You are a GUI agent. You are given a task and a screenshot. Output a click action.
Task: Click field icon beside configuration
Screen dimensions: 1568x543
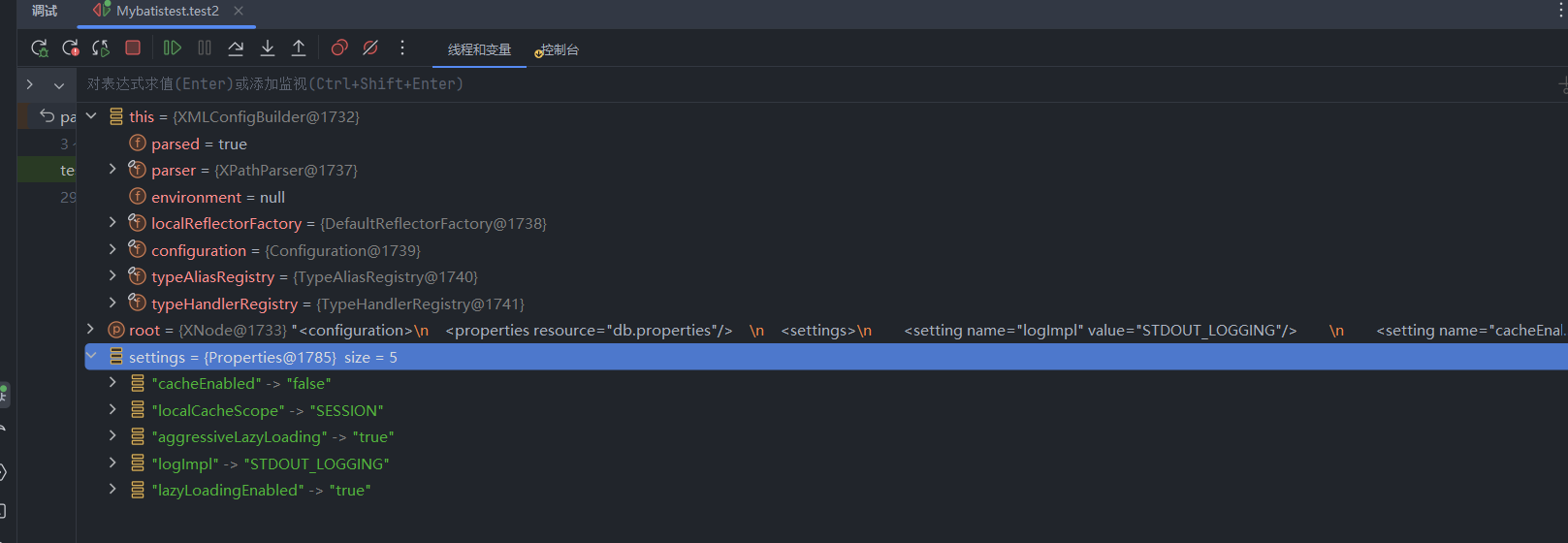point(138,249)
